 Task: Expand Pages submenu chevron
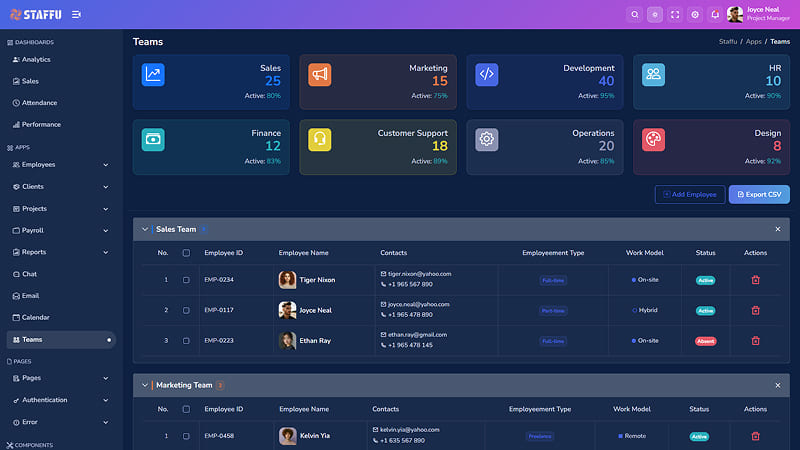[x=106, y=378]
